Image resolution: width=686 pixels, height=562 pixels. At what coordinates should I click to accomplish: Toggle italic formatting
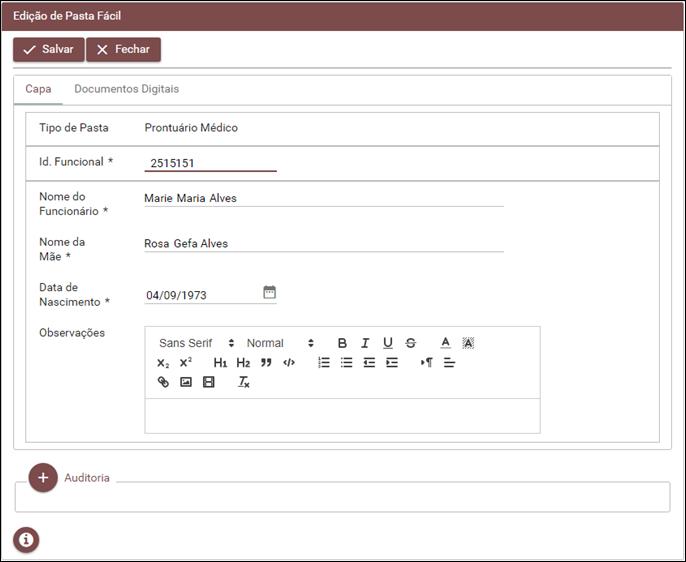(x=365, y=343)
